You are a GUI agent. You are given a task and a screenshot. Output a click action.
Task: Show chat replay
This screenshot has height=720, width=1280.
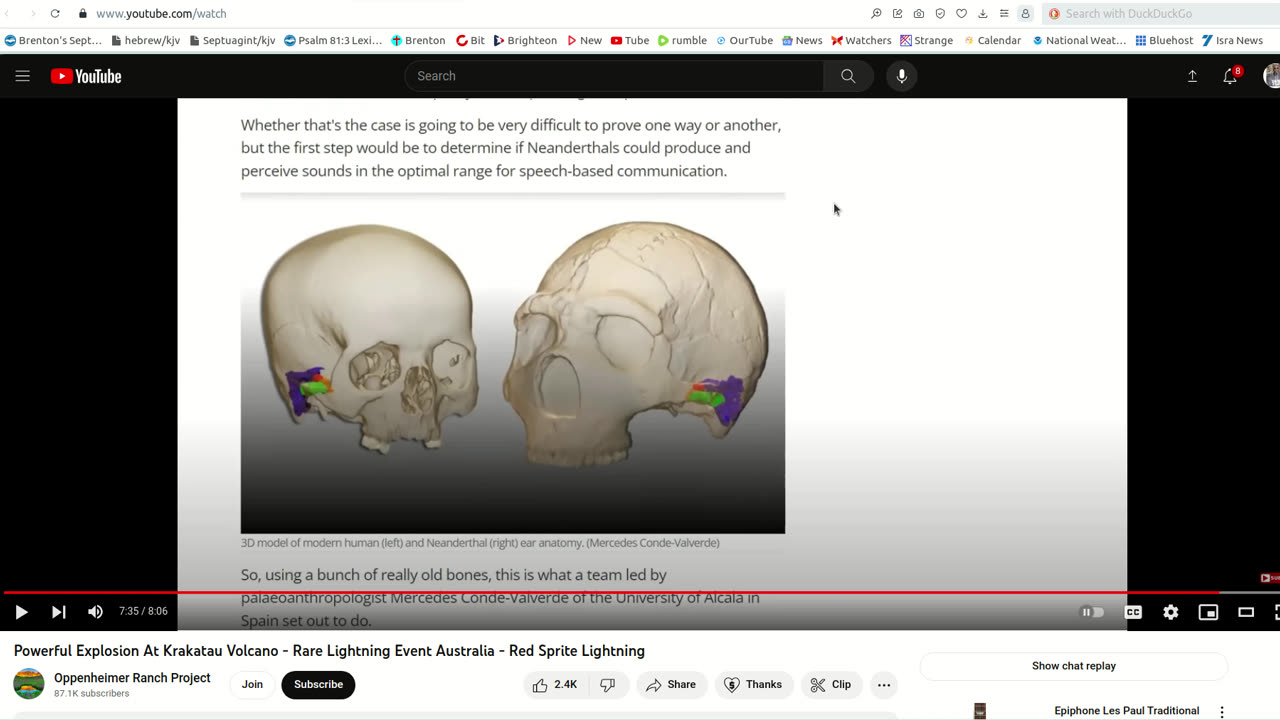(x=1073, y=666)
